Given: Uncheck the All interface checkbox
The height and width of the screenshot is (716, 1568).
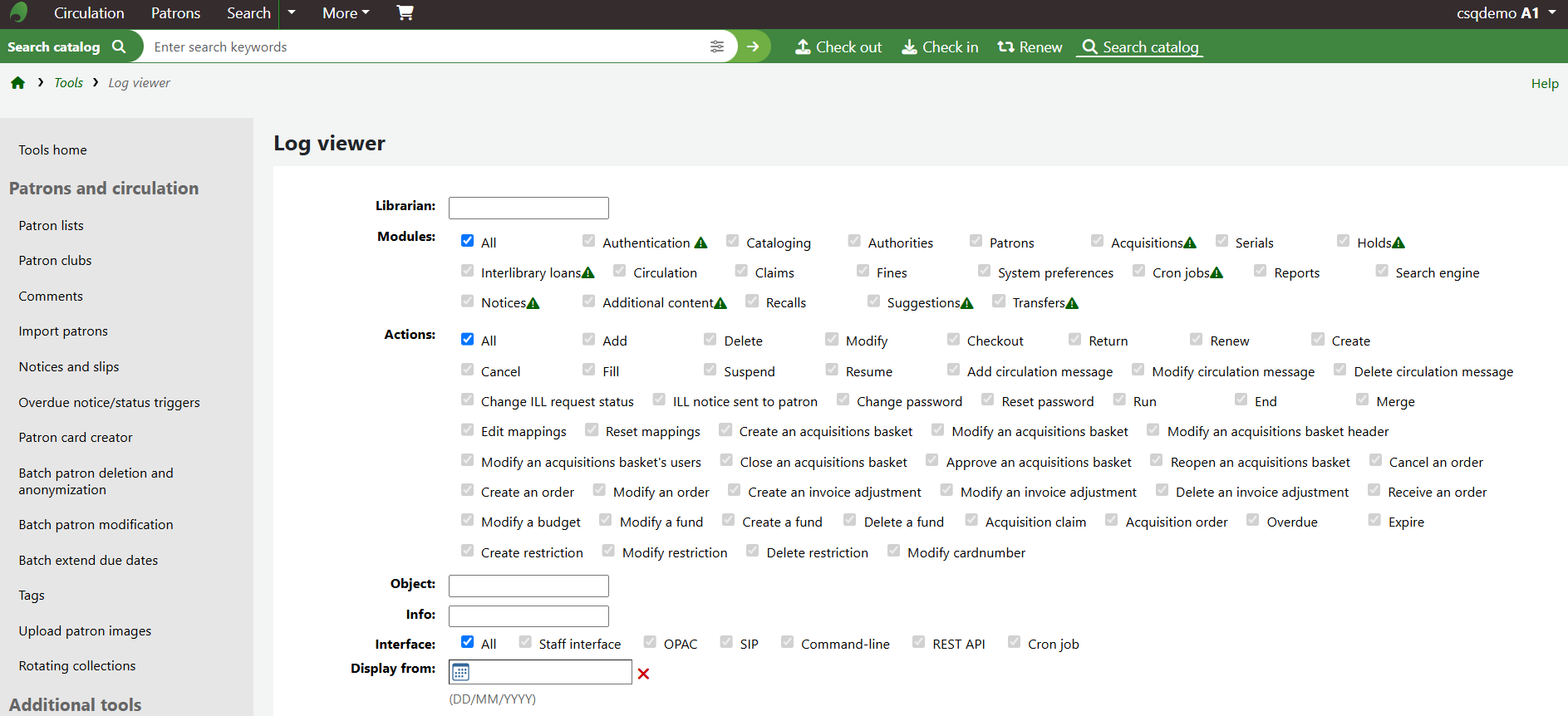Looking at the screenshot, I should [468, 642].
